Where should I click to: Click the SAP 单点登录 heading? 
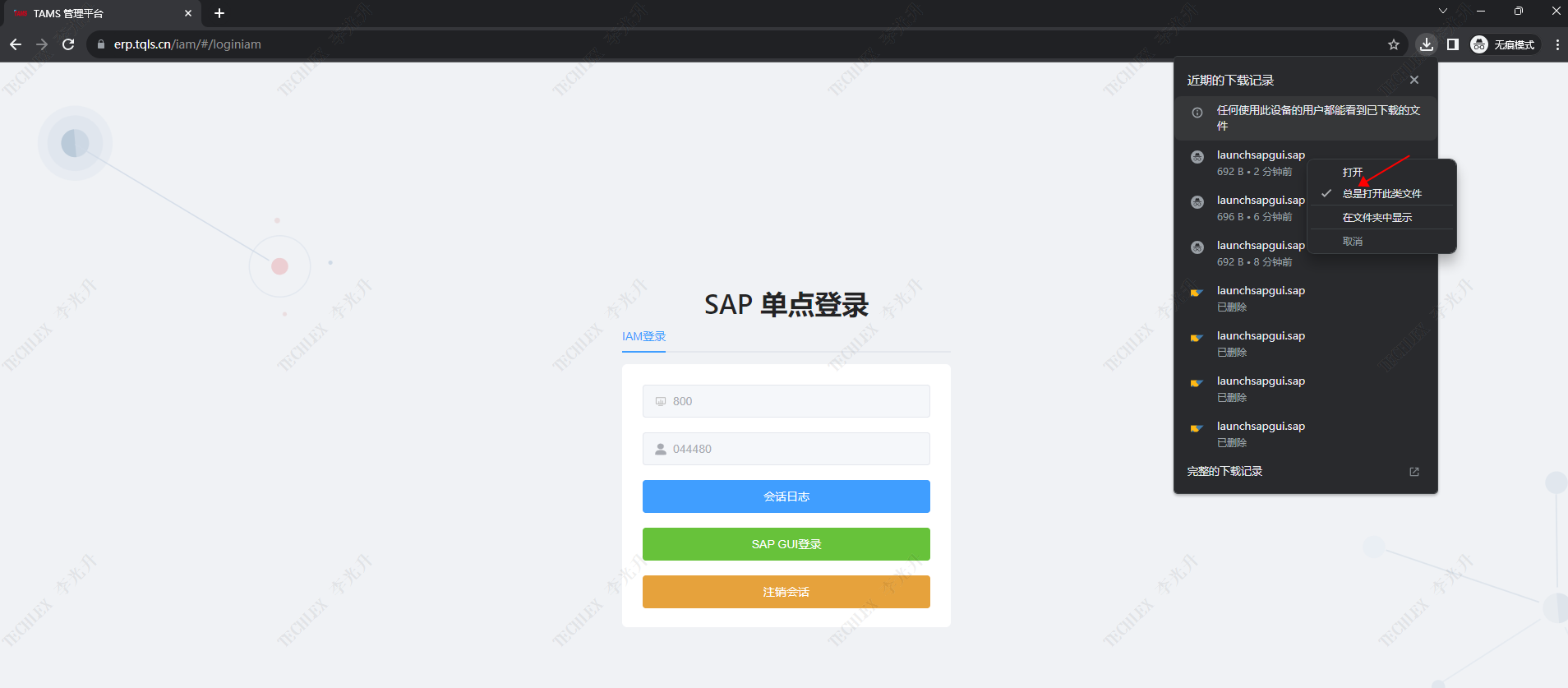786,305
